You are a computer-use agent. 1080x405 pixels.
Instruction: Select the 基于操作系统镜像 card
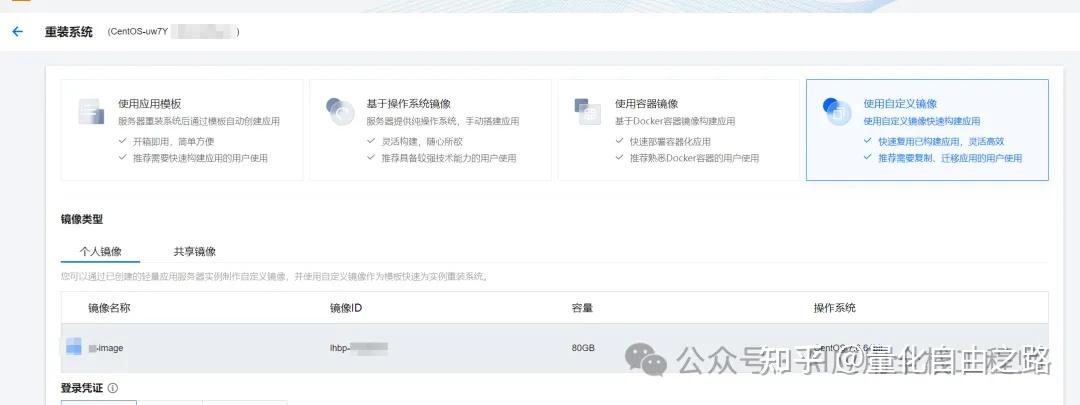click(x=430, y=130)
